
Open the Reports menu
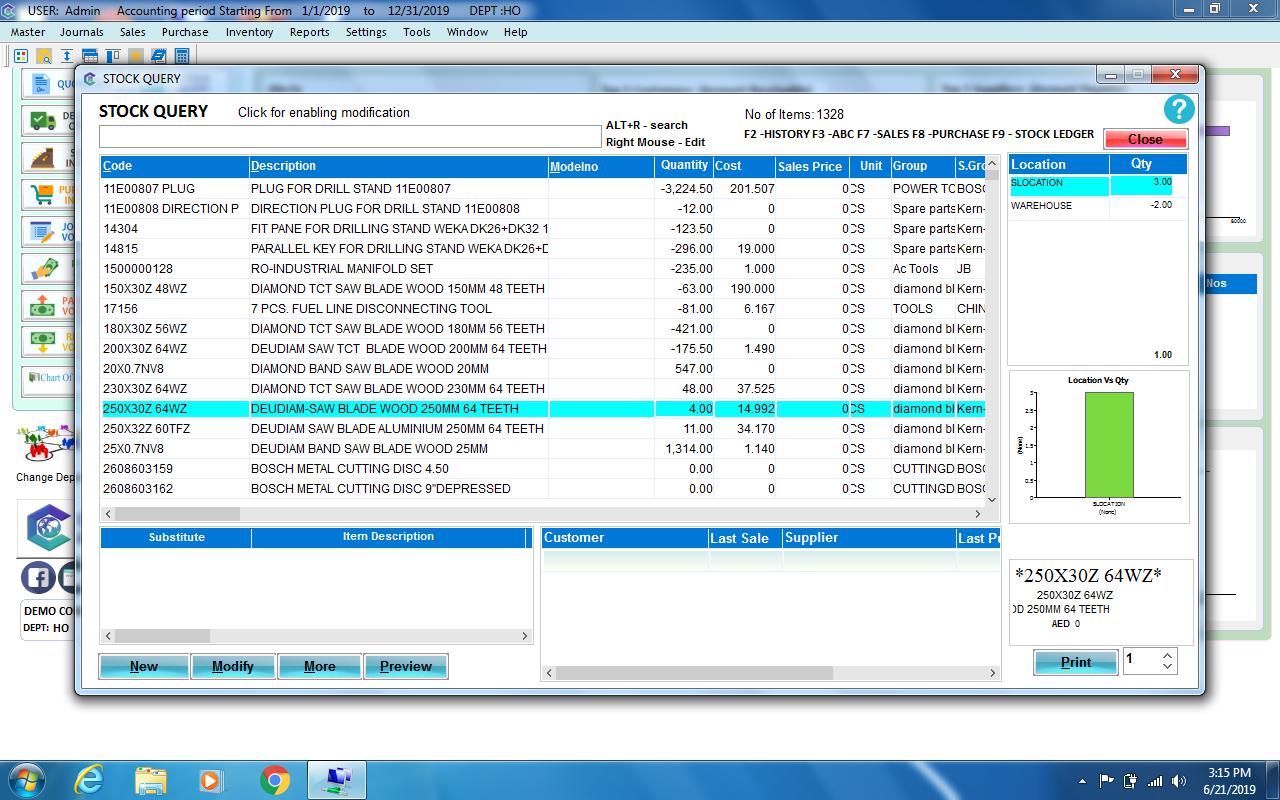(309, 32)
